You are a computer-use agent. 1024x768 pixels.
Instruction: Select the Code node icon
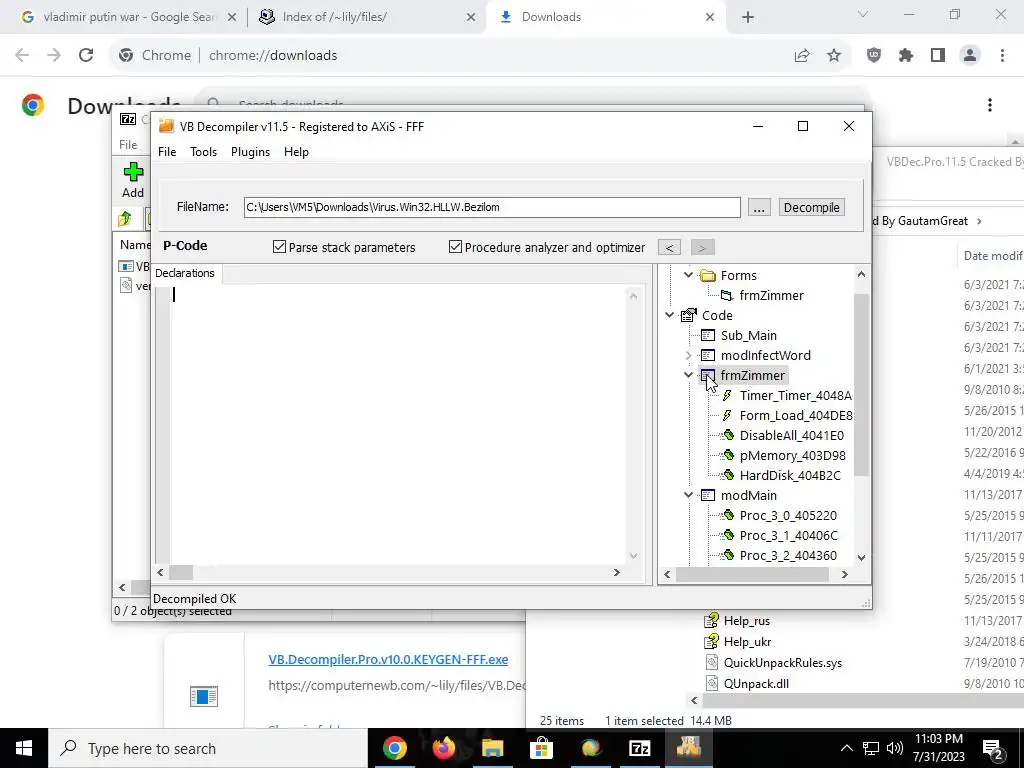(688, 315)
